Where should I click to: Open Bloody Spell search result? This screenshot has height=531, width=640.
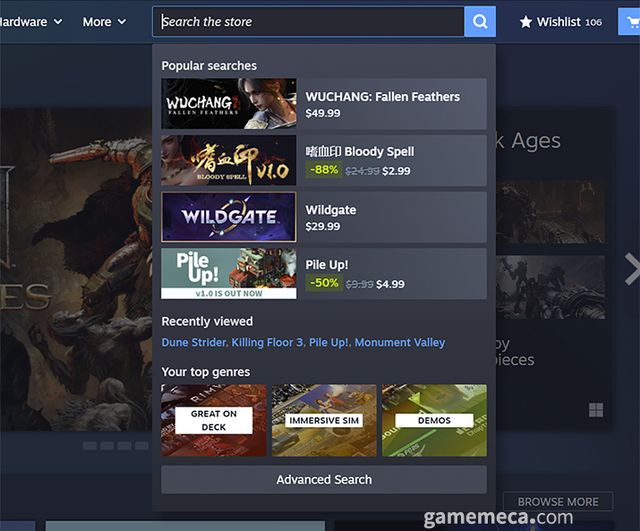390,161
